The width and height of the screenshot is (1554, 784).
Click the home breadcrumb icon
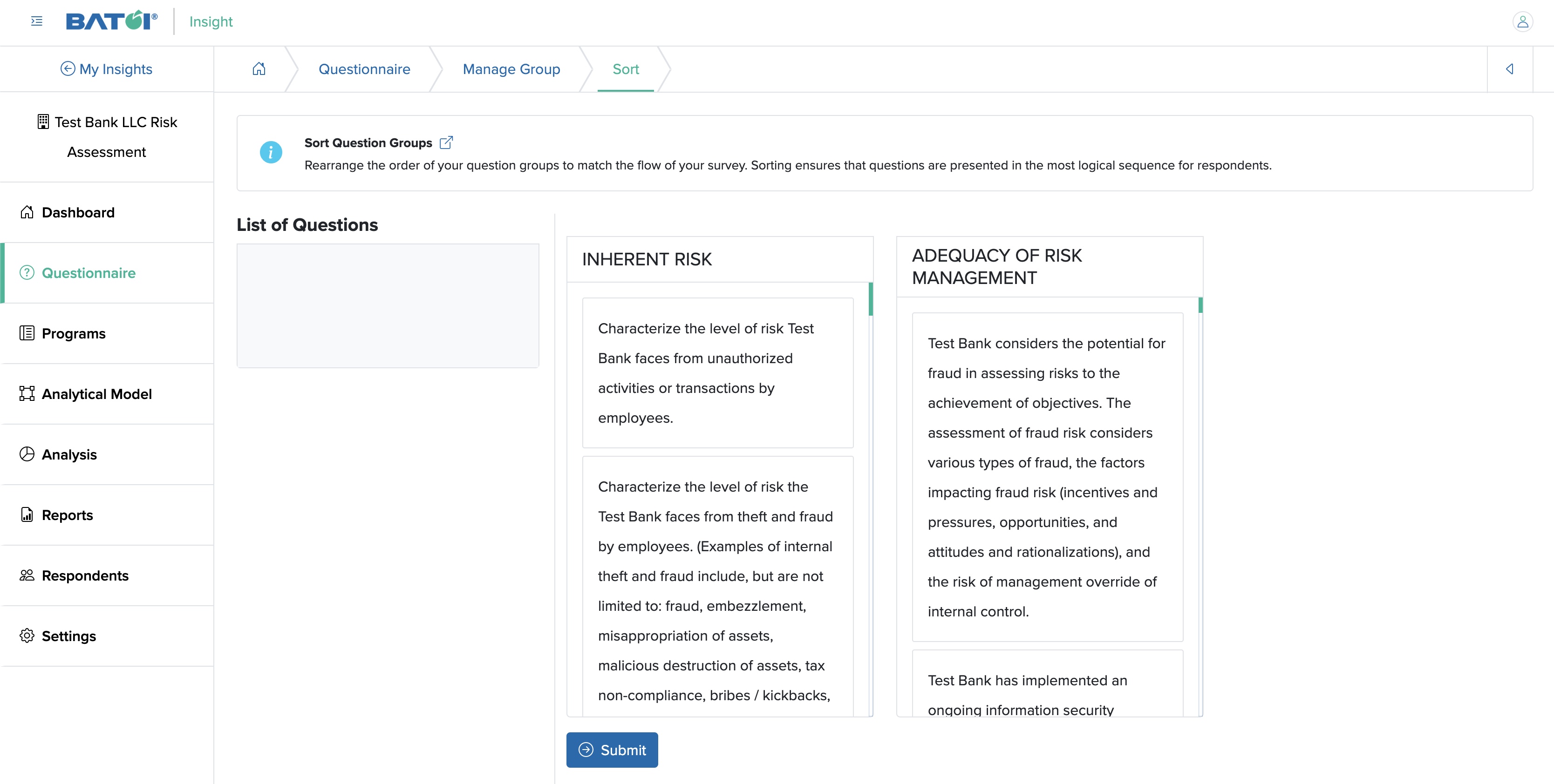(259, 69)
